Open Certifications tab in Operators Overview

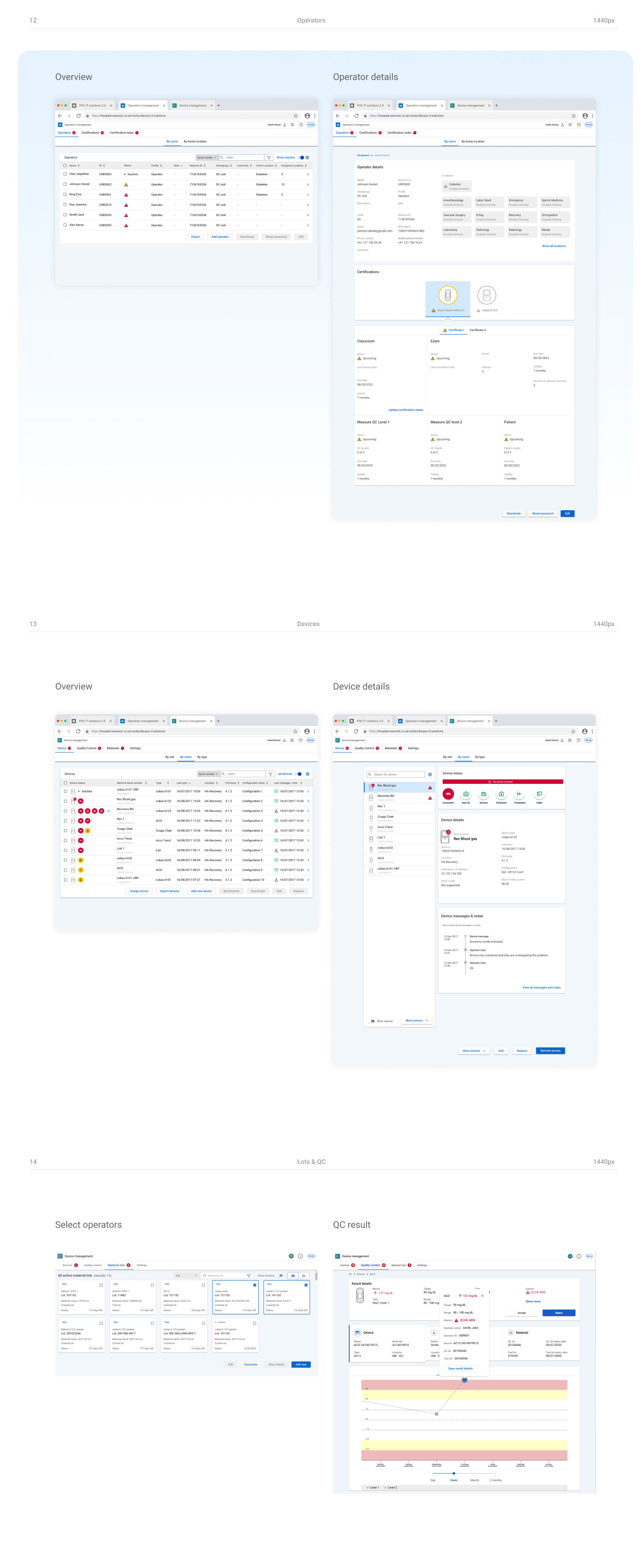point(92,133)
